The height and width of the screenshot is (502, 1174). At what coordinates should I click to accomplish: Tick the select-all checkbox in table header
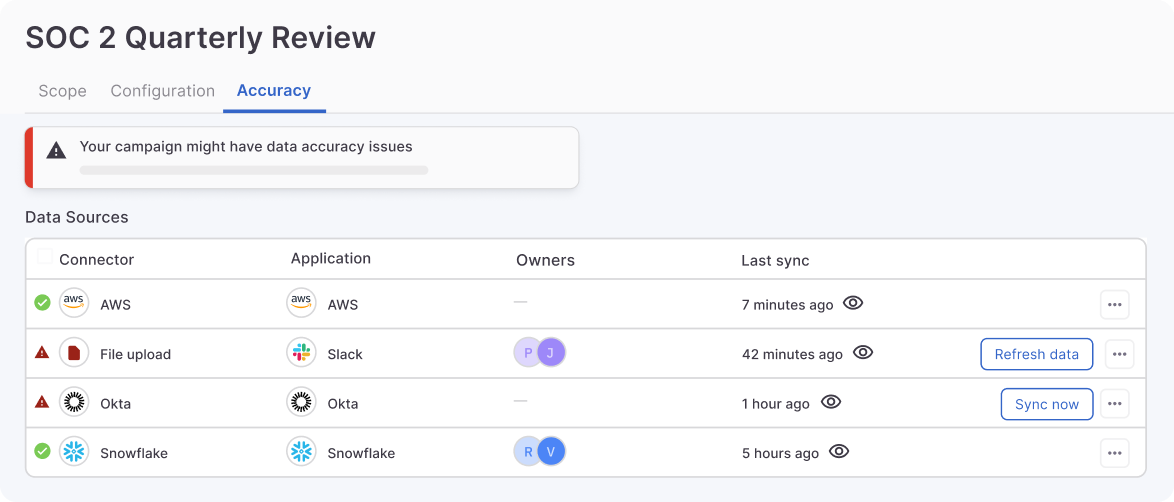(45, 257)
